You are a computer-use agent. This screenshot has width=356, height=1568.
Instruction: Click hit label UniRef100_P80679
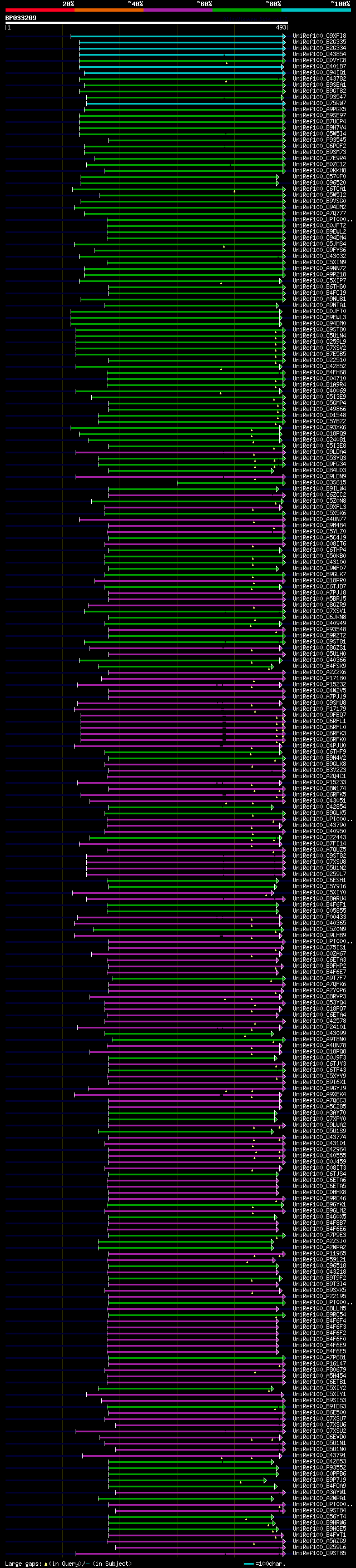tap(319, 1369)
